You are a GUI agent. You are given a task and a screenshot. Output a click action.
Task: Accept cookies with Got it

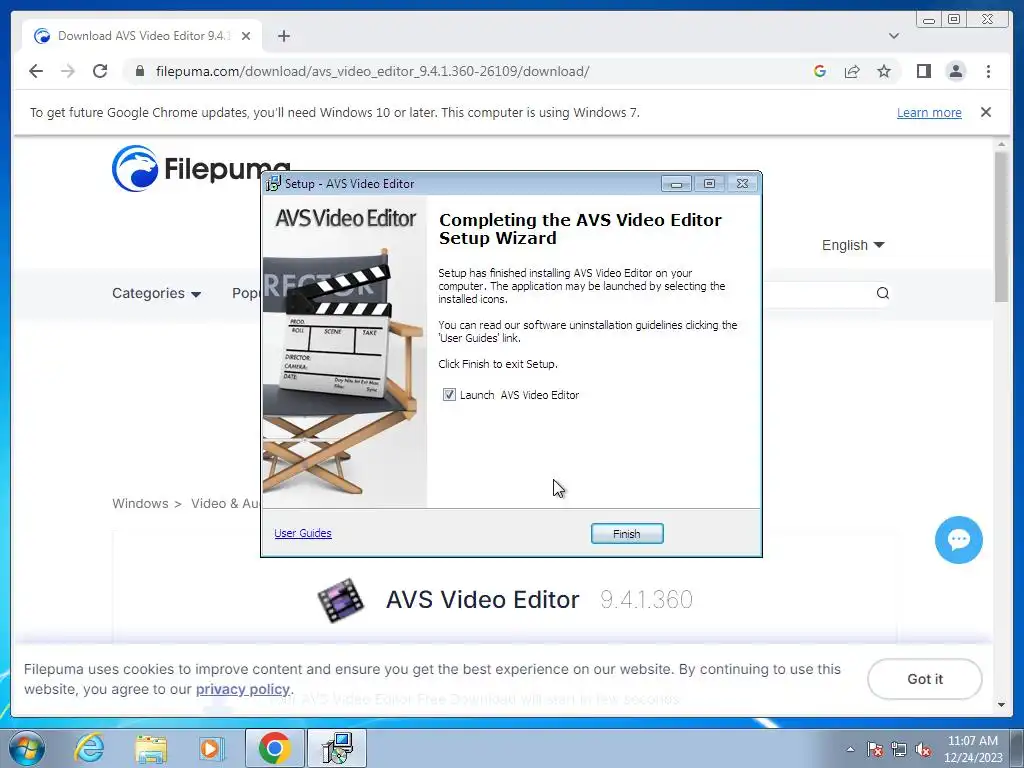(x=924, y=679)
